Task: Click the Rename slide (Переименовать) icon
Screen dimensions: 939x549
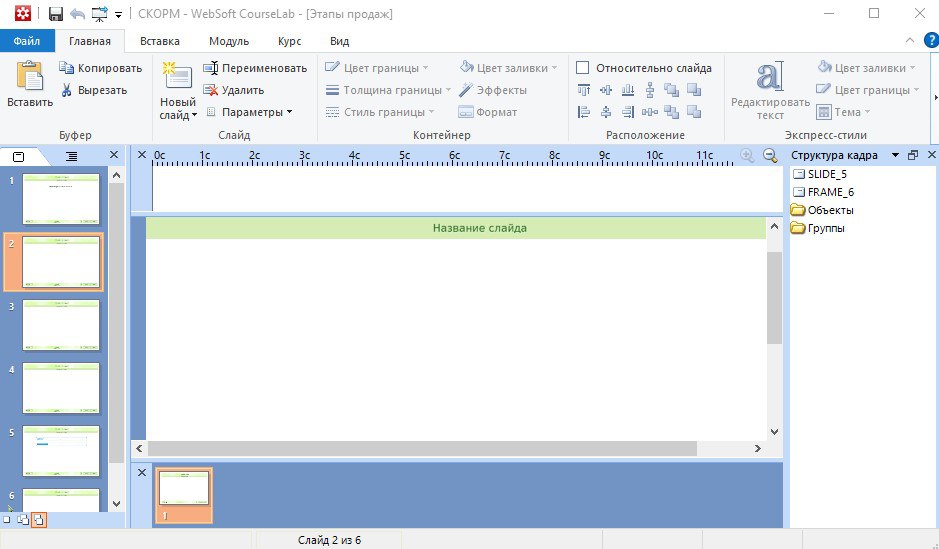Action: [210, 68]
